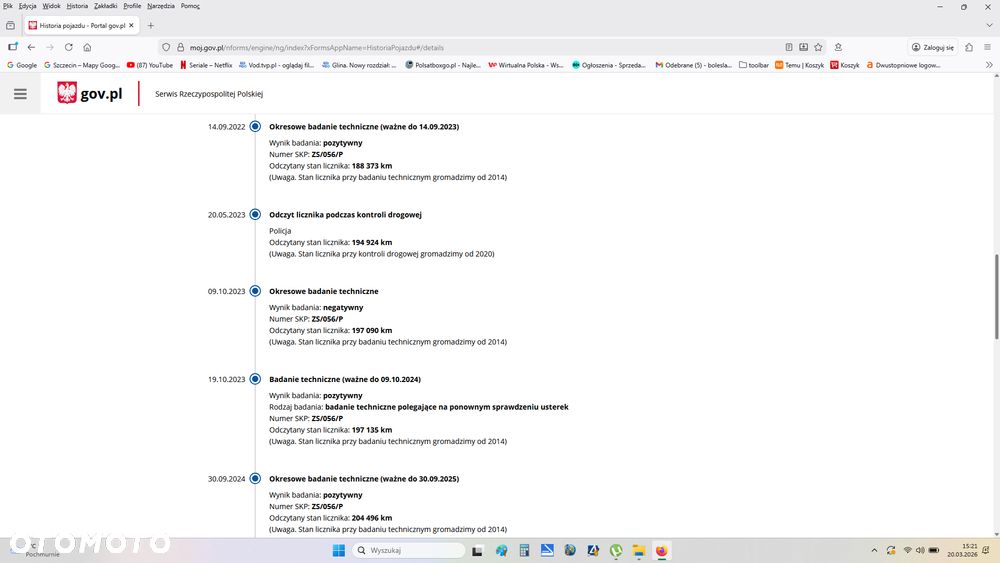This screenshot has width=1000, height=563.
Task: Select the mileage text '188 373 km'
Action: pos(372,166)
